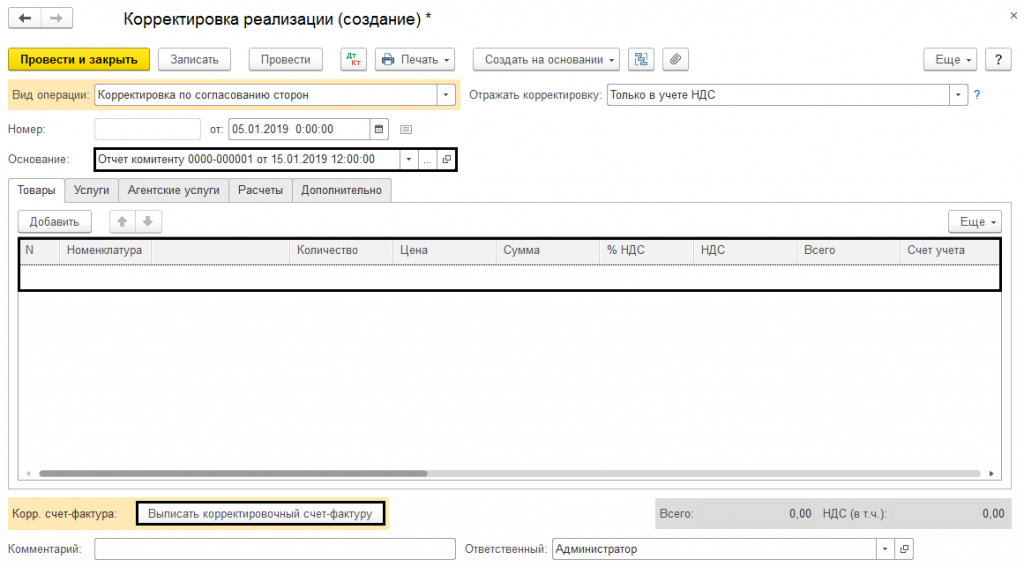1024x567 pixels.
Task: Switch to the Услуги tab
Action: click(91, 190)
